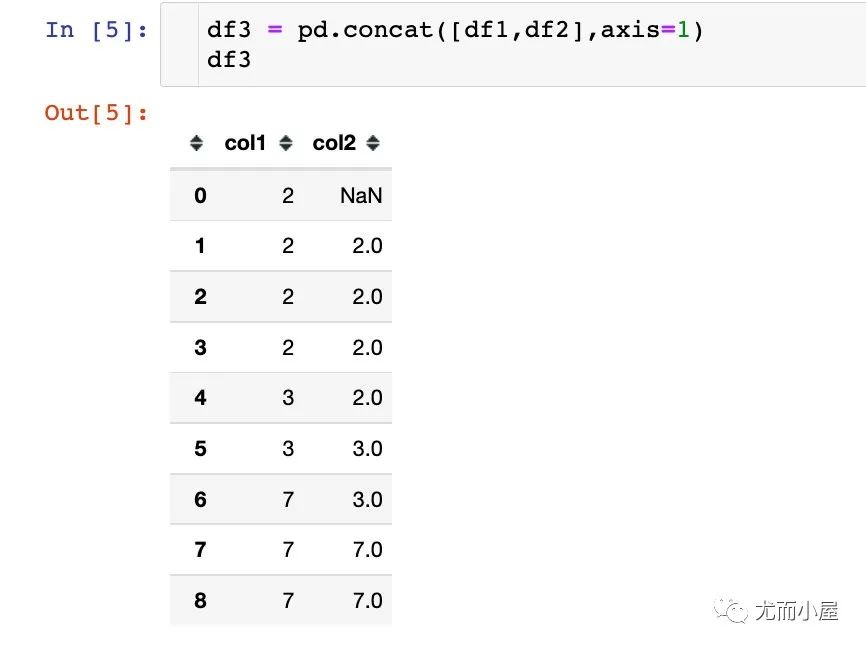
Task: Click col1 value in row 1
Action: click(x=288, y=246)
